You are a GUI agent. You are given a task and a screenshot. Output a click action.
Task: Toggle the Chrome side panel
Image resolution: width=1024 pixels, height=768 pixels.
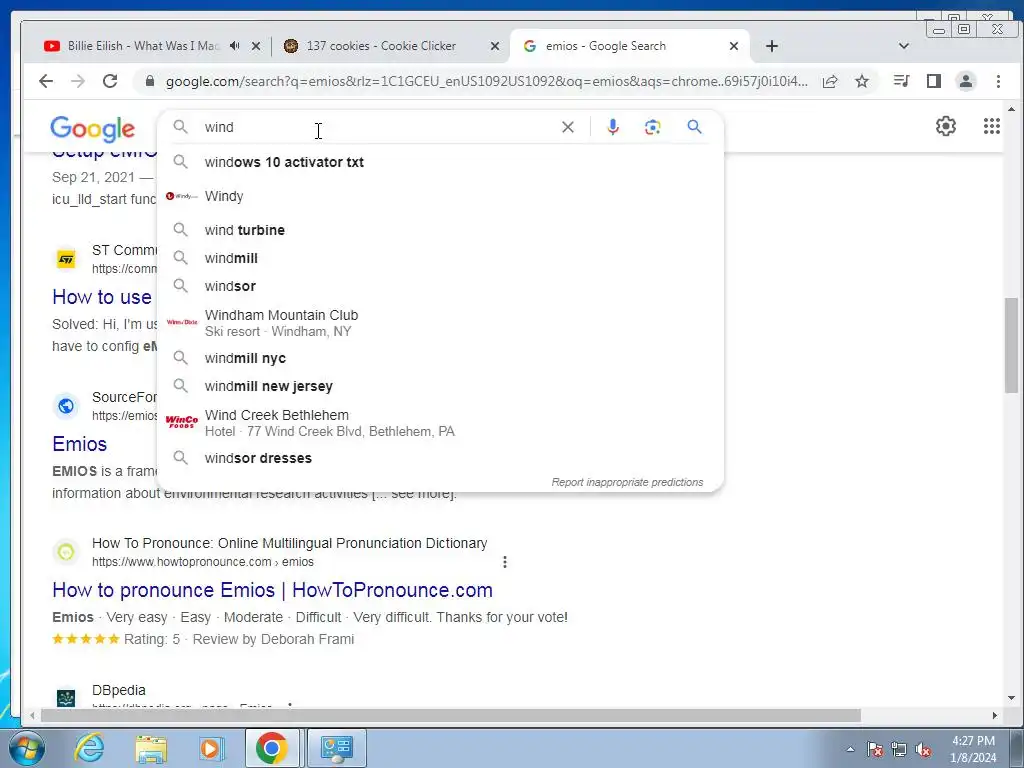coord(934,81)
